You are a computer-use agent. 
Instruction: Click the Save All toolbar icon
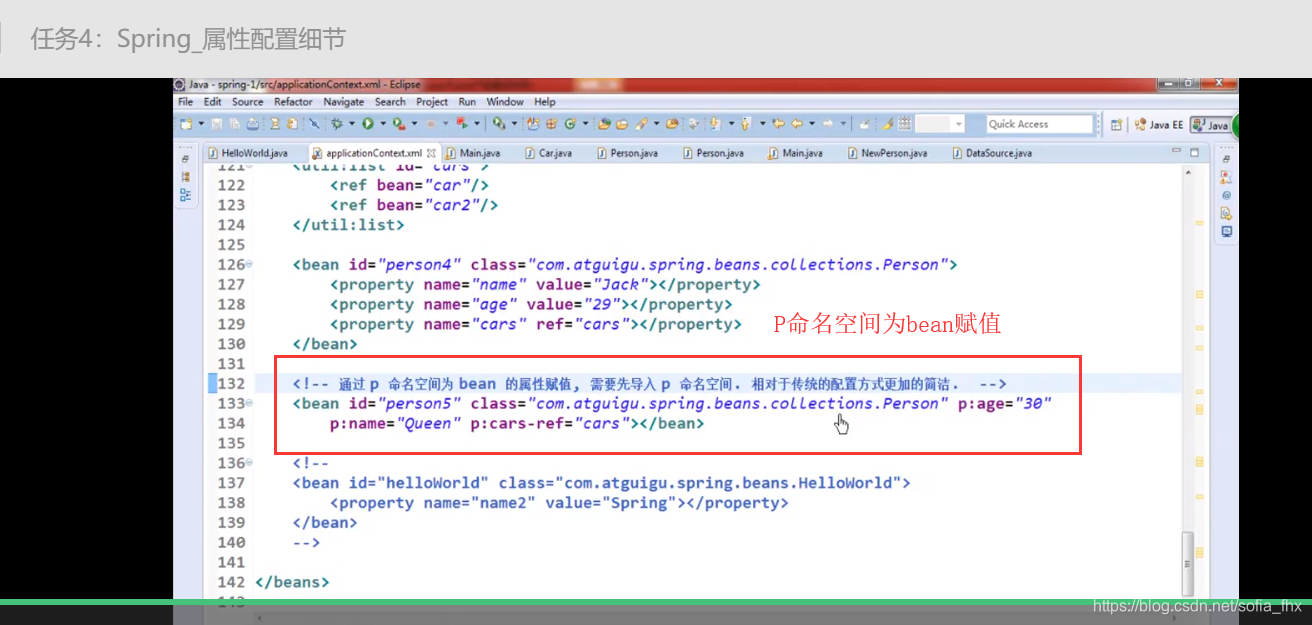(235, 124)
